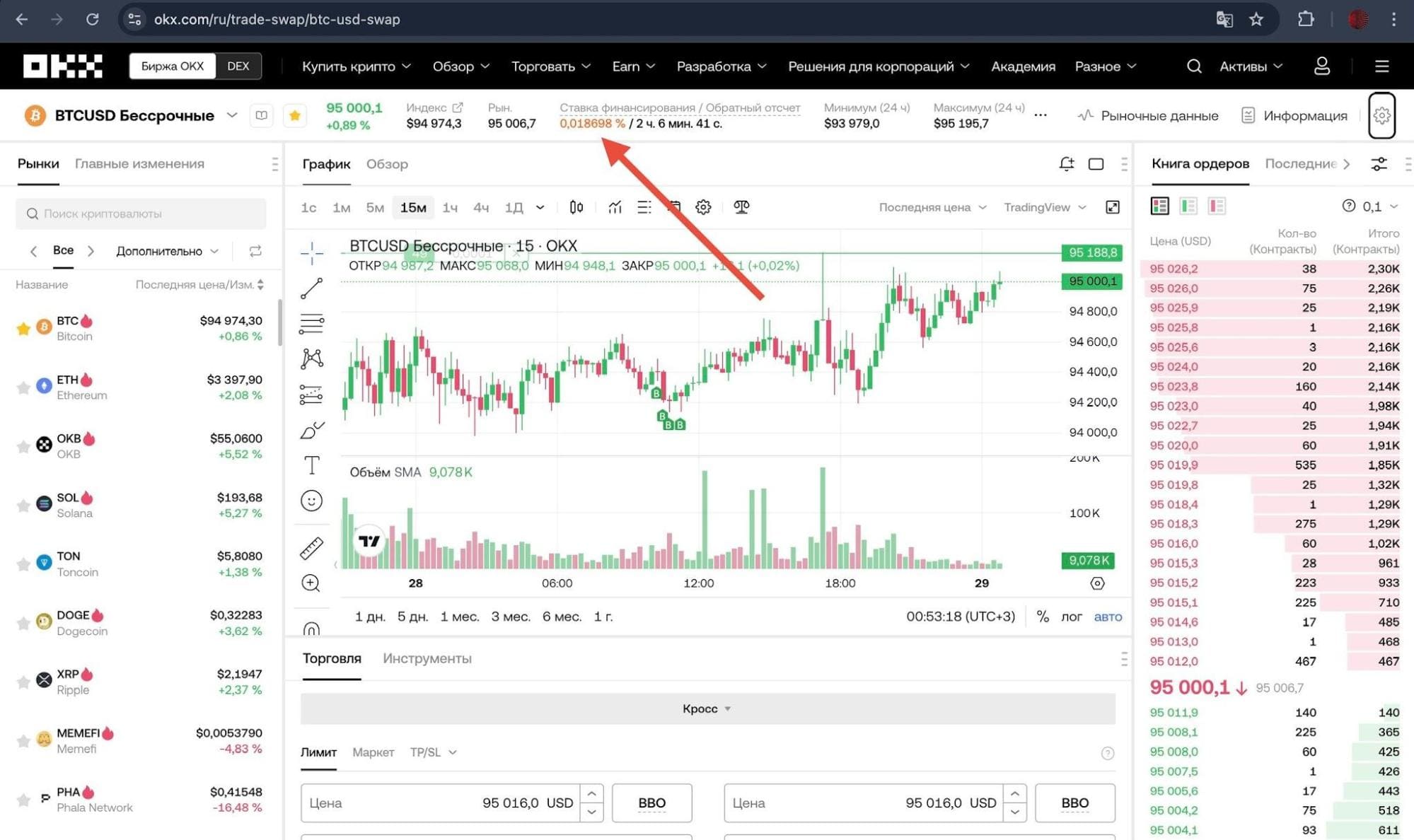The width and height of the screenshot is (1414, 840).
Task: Open the hamburger menu in header
Action: coord(1381,66)
